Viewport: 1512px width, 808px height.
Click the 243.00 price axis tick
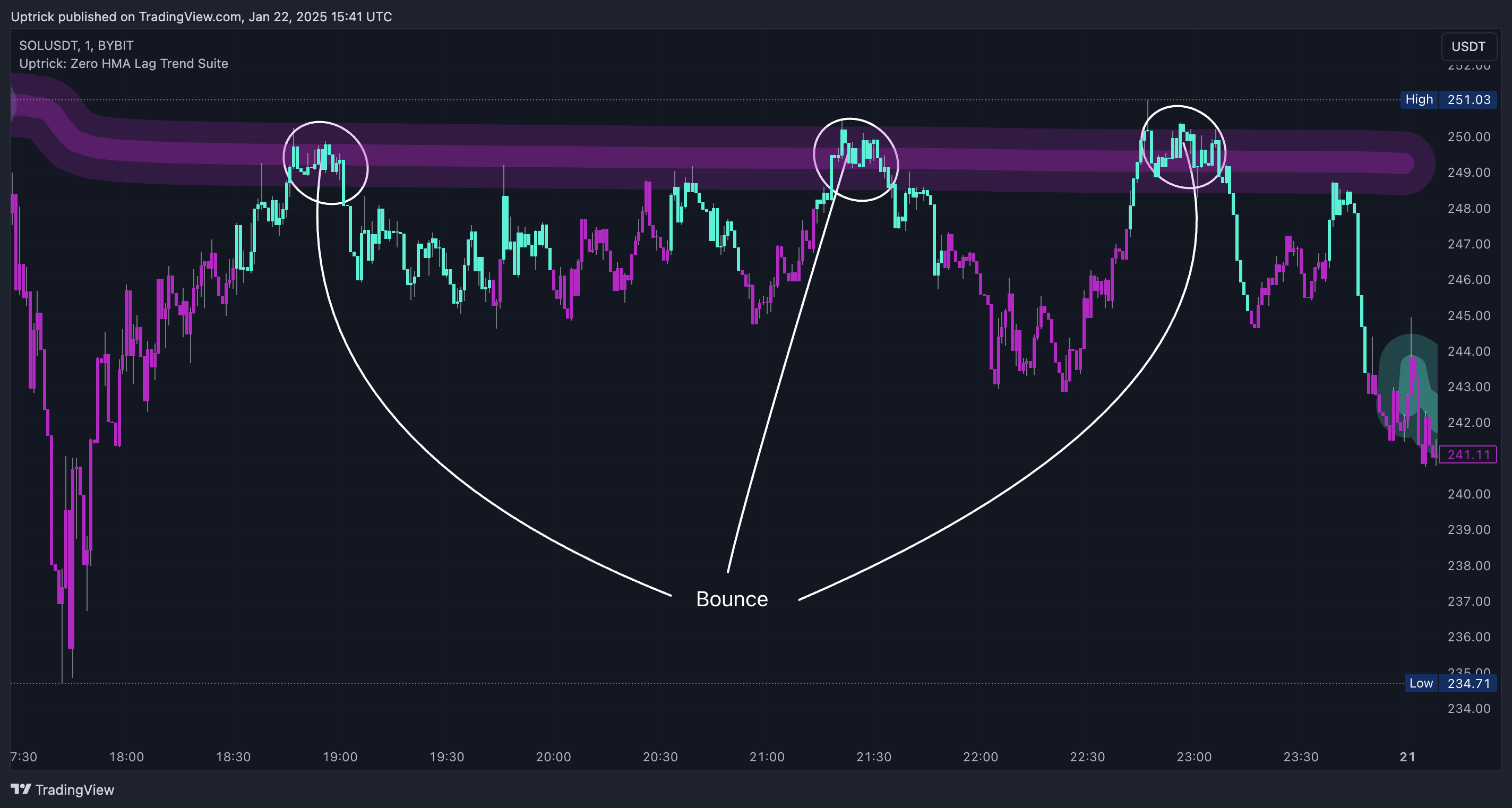[x=1468, y=386]
